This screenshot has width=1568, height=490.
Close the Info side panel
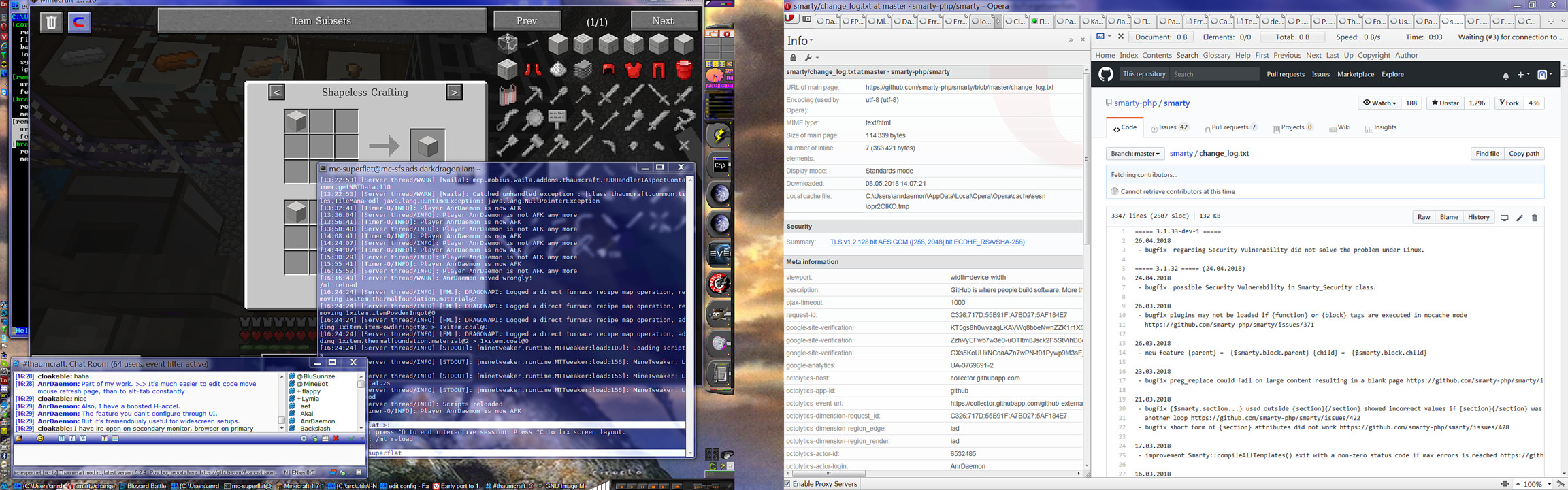coord(1083,40)
